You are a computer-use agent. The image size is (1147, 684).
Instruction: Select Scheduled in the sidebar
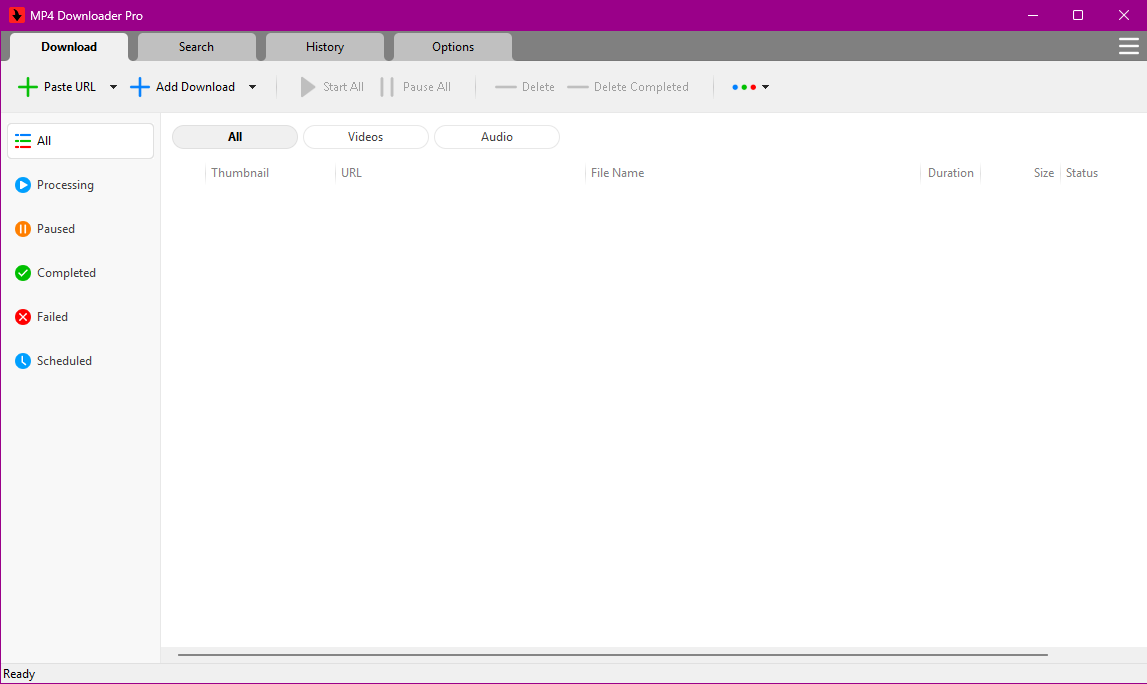[80, 361]
